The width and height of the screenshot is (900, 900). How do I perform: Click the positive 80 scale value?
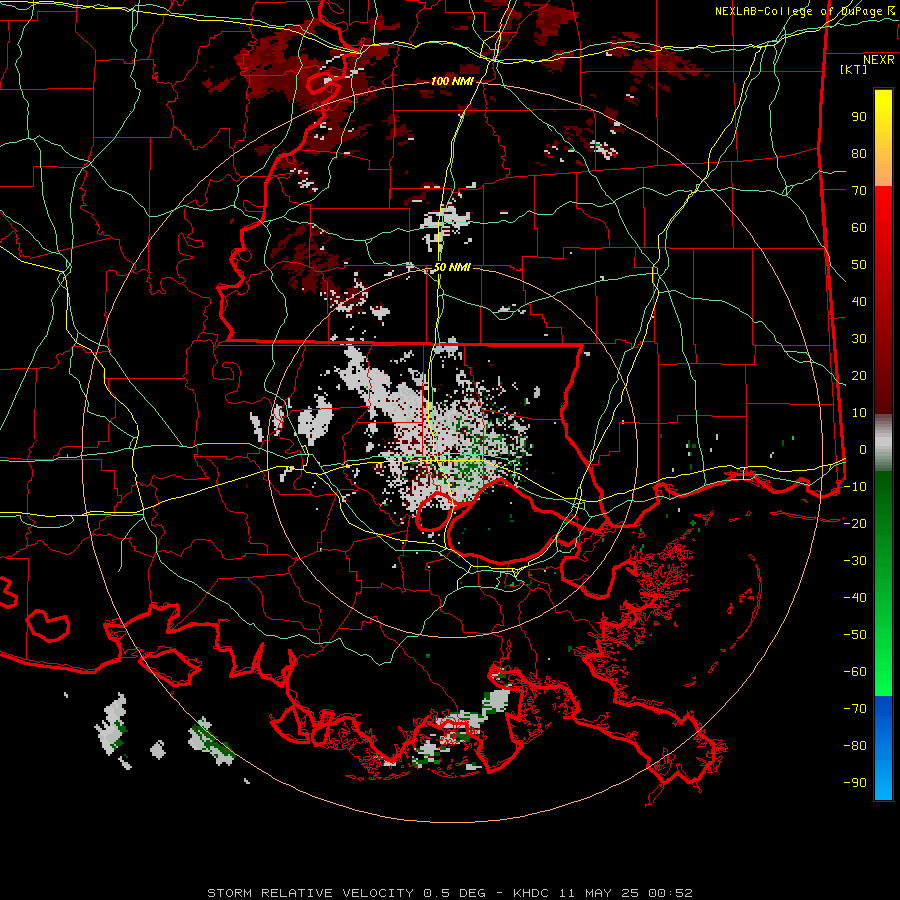click(859, 153)
